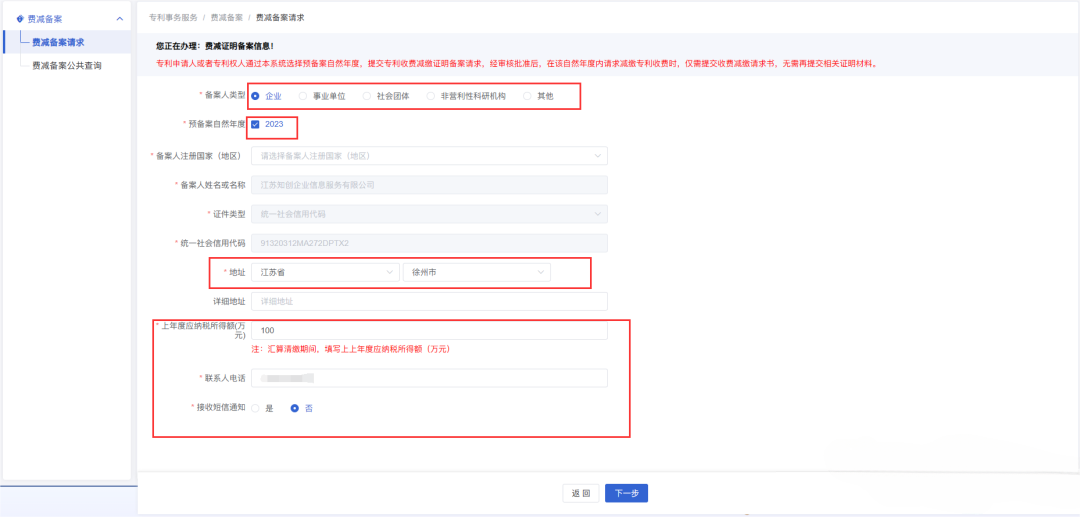Screen dimensions: 1080x517
Task: Click the 费减备案 breadcrumb item
Action: (226, 18)
